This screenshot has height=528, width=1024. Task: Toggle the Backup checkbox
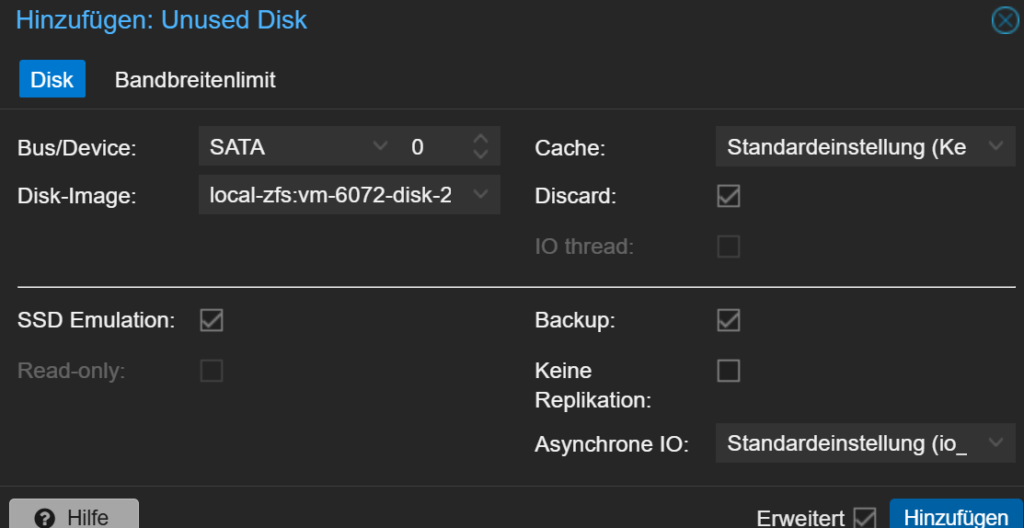[x=728, y=320]
